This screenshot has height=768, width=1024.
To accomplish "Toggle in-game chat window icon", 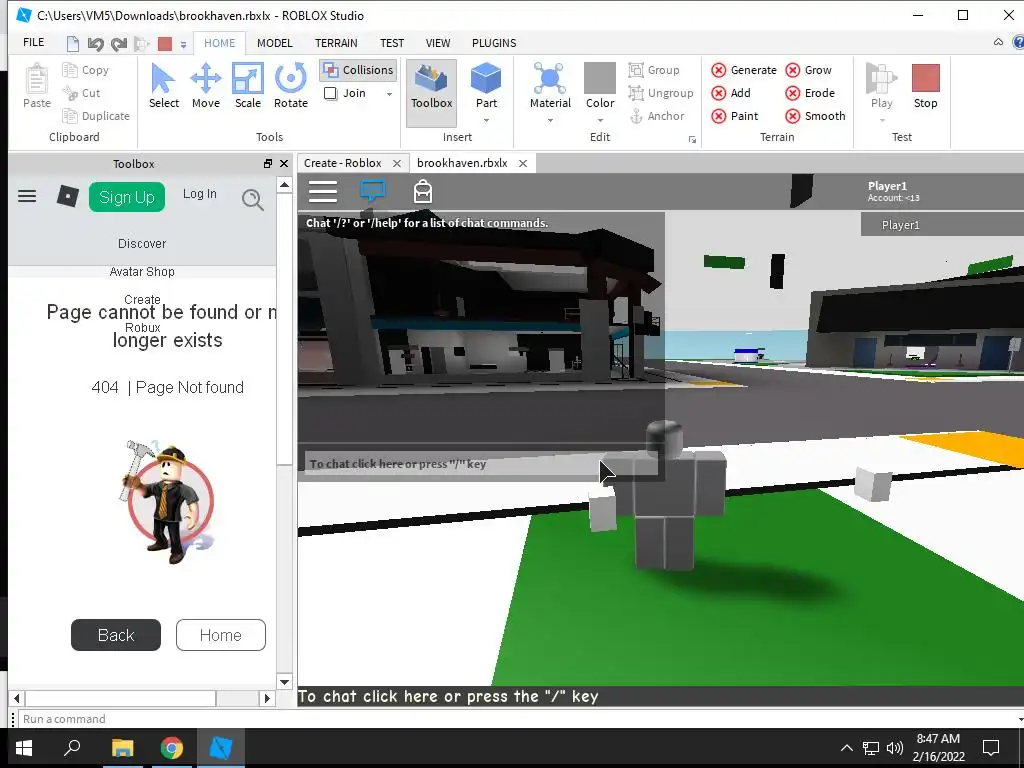I will click(373, 191).
